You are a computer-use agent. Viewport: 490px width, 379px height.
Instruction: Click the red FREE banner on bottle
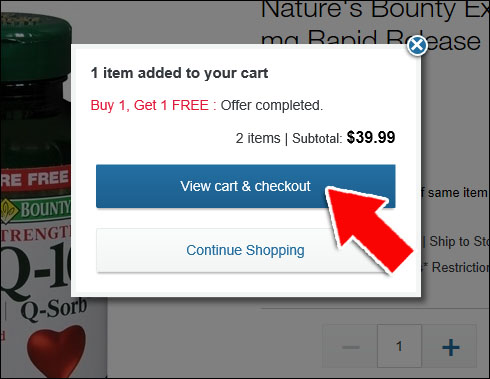coord(35,179)
